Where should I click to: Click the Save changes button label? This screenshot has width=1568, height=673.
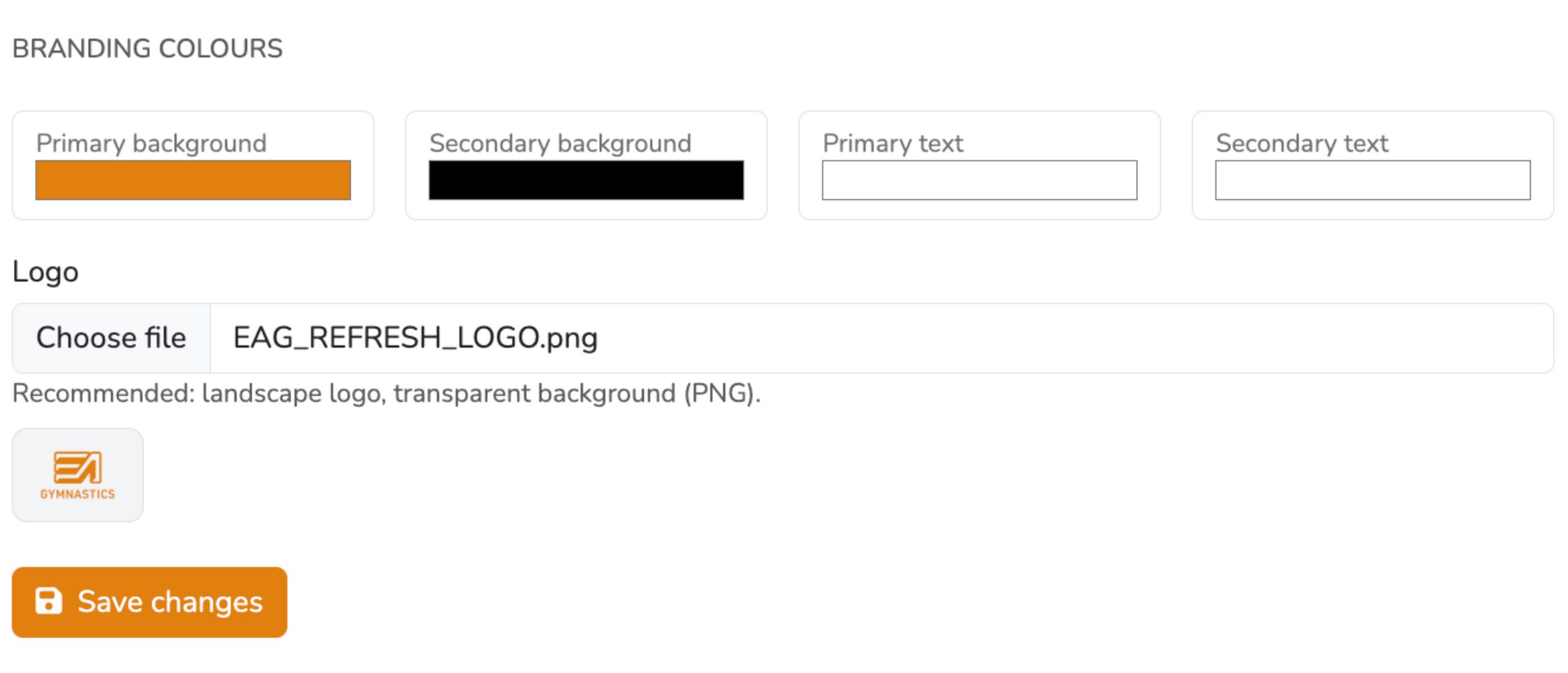click(x=170, y=602)
